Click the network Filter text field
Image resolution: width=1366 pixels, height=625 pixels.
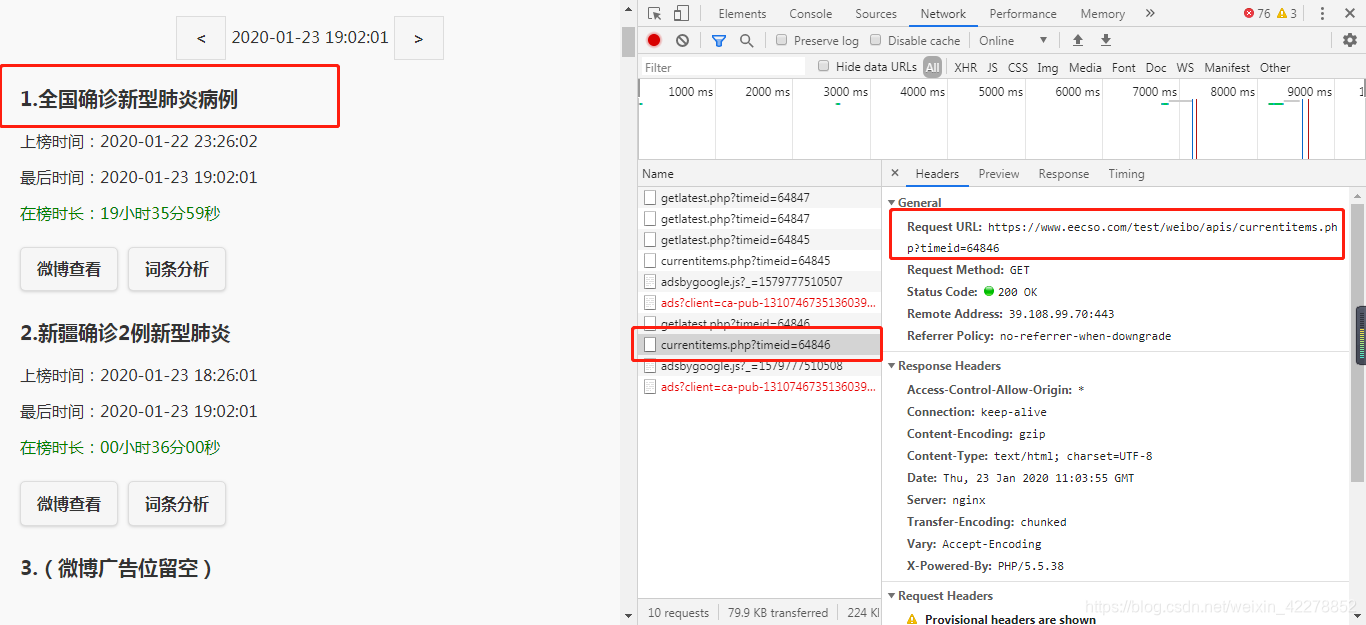tap(723, 67)
